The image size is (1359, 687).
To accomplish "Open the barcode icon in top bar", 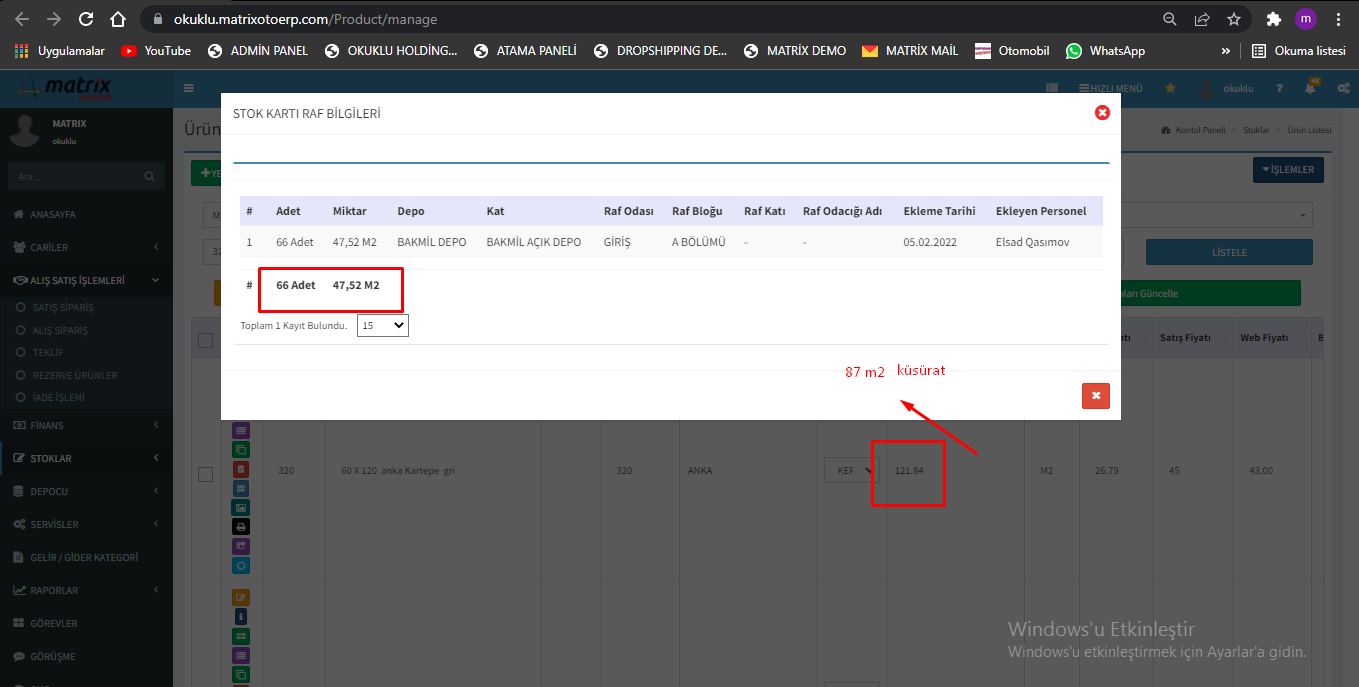I will 1052,89.
